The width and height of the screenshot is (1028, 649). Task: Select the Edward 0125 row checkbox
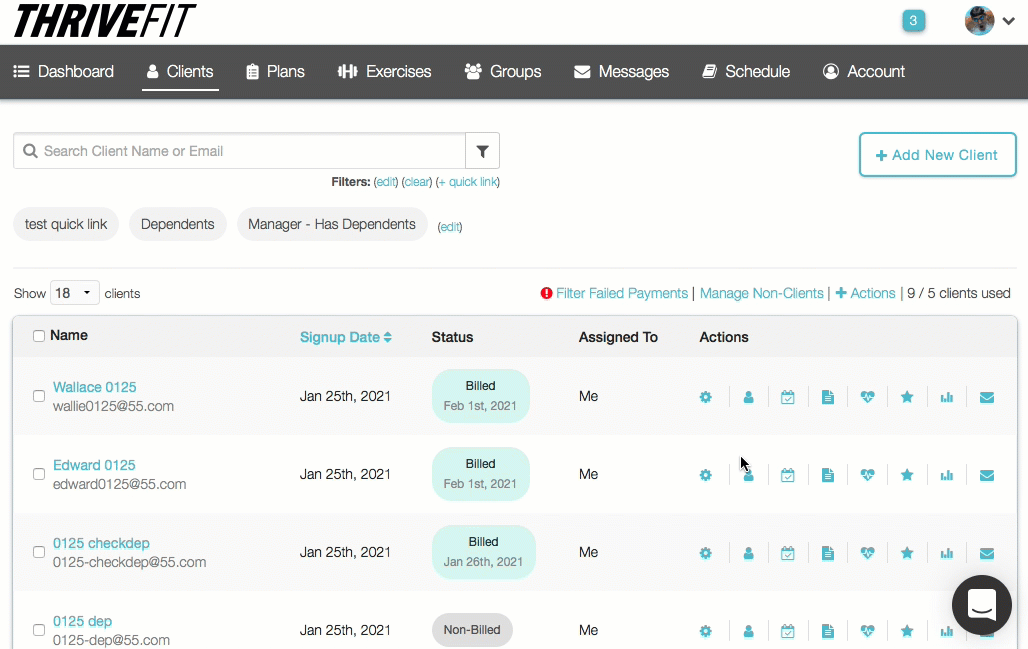pos(39,474)
